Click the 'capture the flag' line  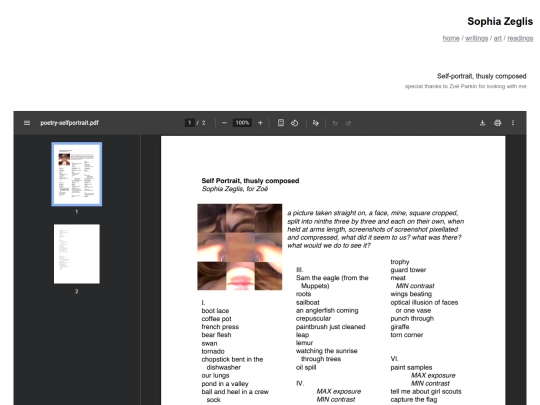pyautogui.click(x=414, y=400)
